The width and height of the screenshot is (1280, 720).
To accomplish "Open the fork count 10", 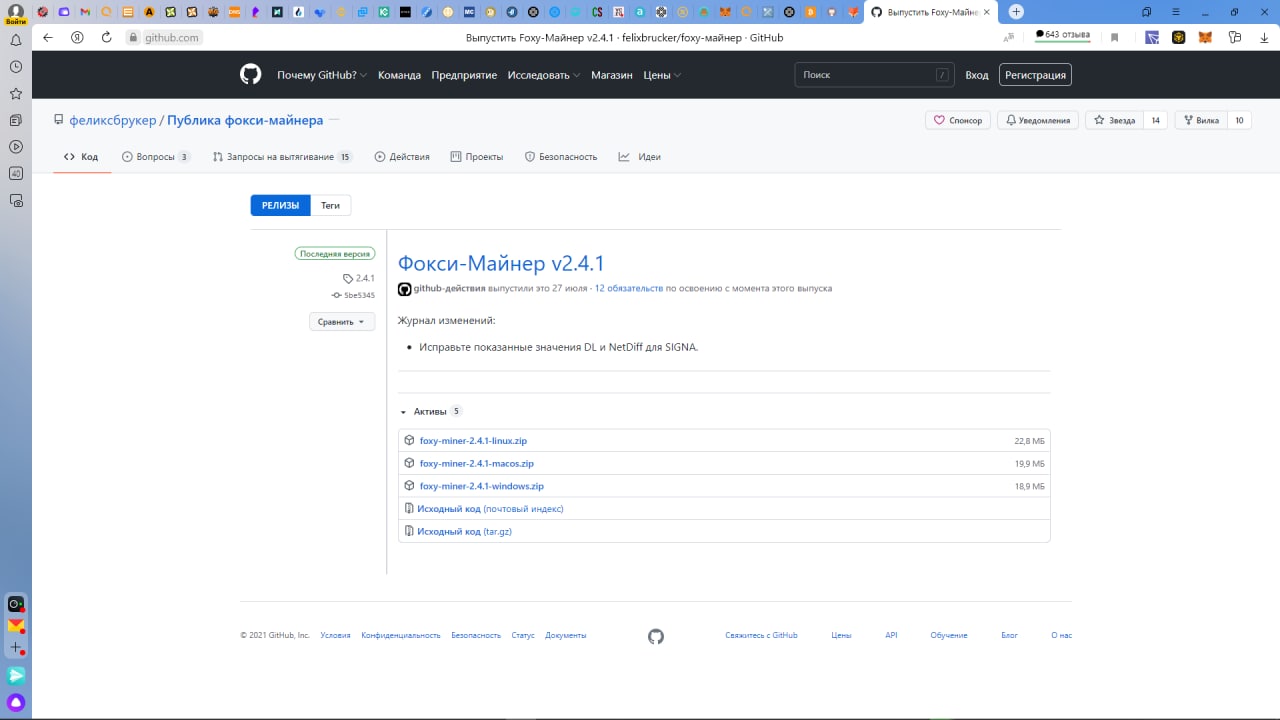I will [x=1239, y=120].
